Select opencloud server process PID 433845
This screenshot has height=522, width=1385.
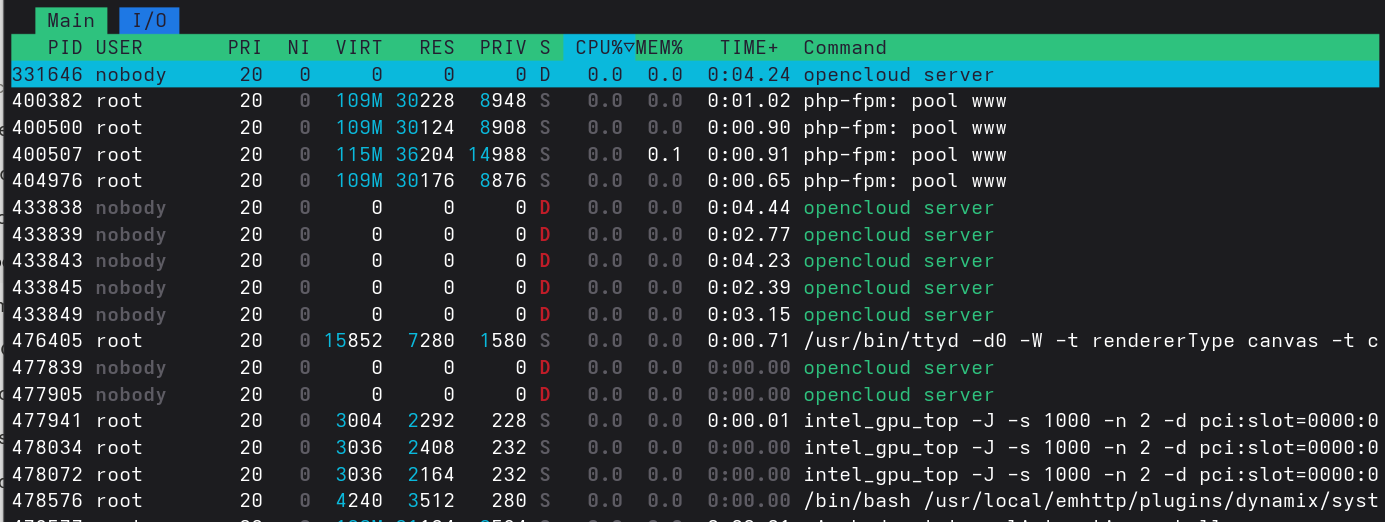[x=694, y=288]
